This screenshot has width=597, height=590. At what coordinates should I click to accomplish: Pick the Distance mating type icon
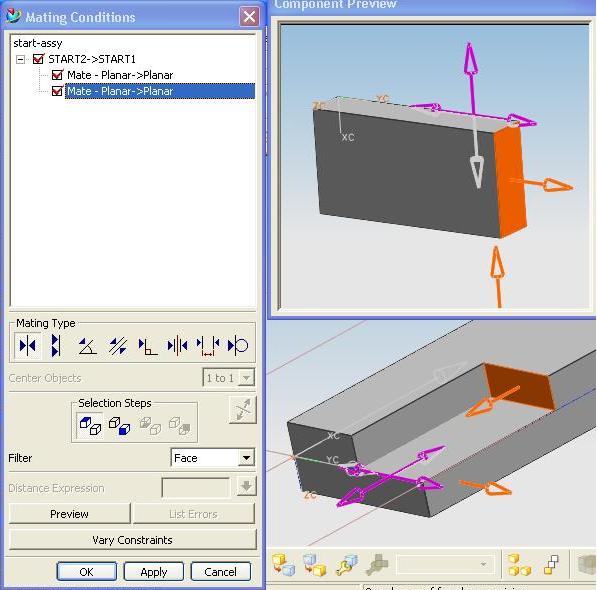point(208,346)
